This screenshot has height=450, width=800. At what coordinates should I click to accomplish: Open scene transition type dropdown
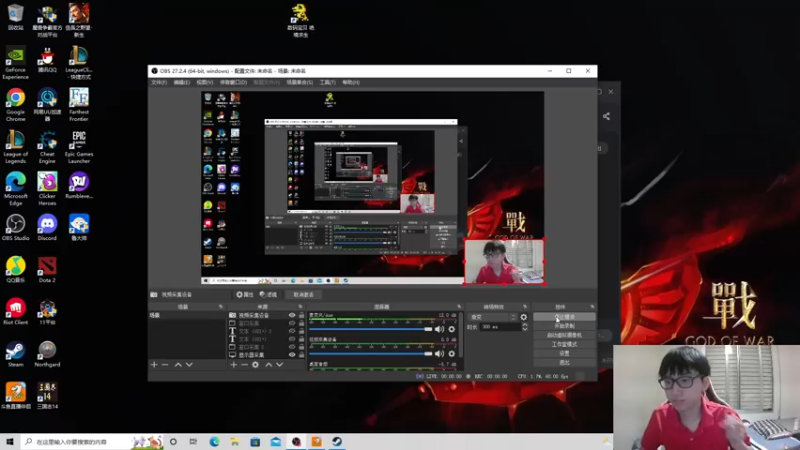[493, 317]
